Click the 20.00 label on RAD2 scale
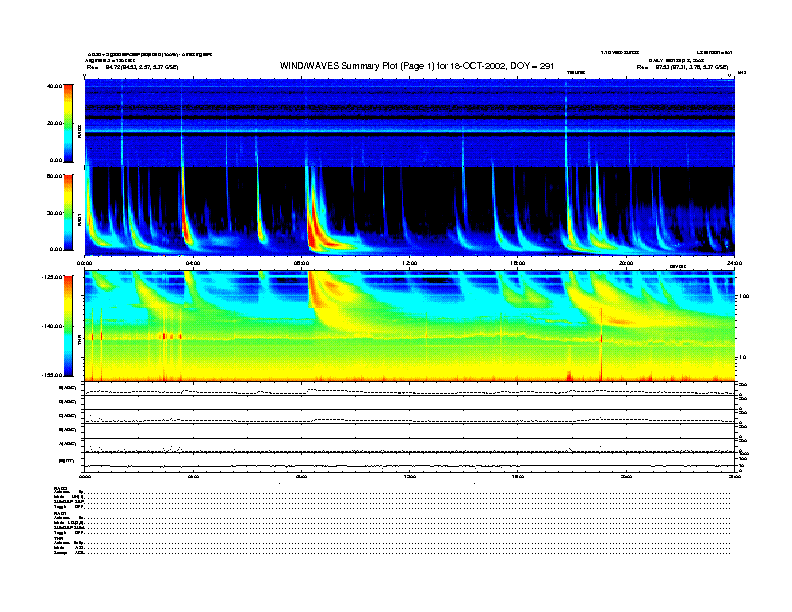Image resolution: width=792 pixels, height=612 pixels. [54, 123]
